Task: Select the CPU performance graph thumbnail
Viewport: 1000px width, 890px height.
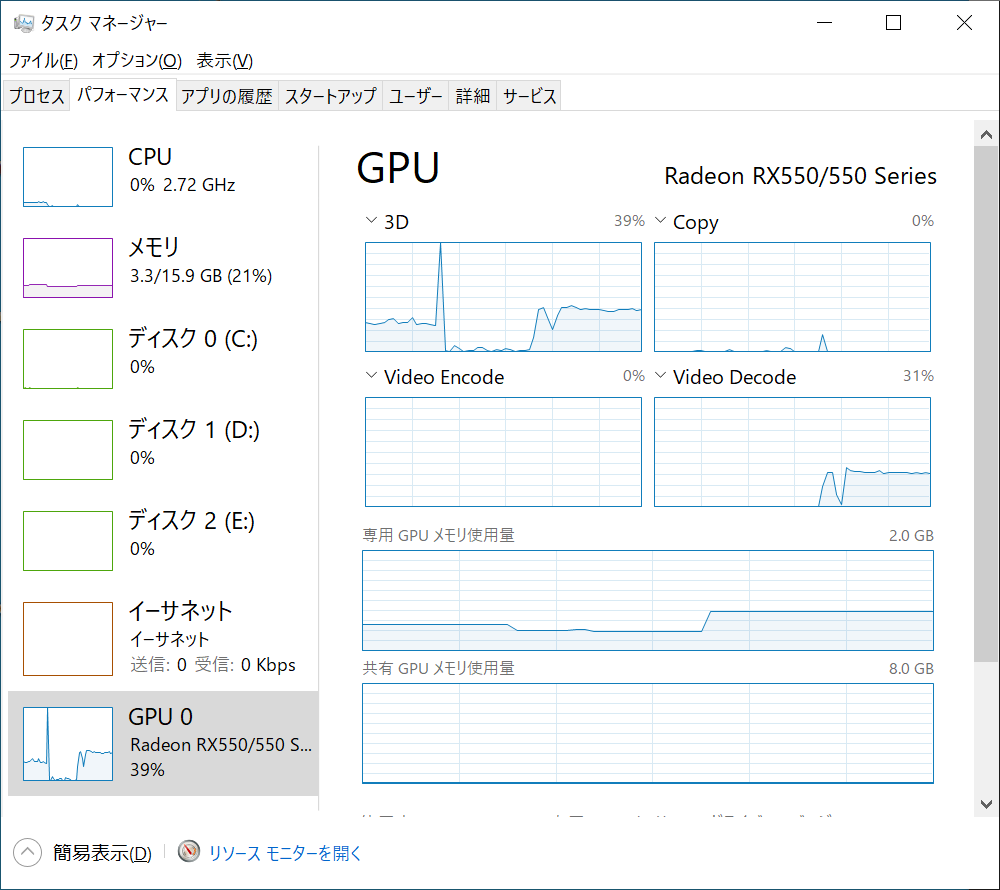Action: pos(68,177)
